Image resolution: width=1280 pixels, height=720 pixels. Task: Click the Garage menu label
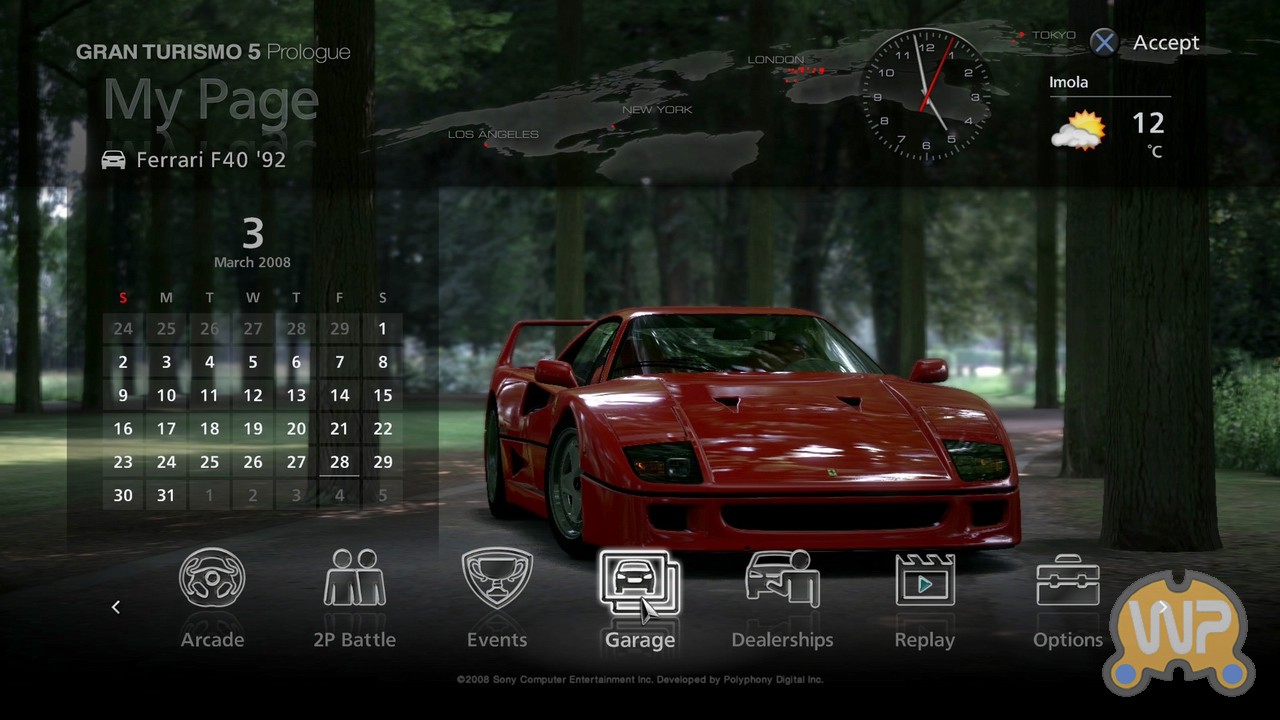(639, 640)
